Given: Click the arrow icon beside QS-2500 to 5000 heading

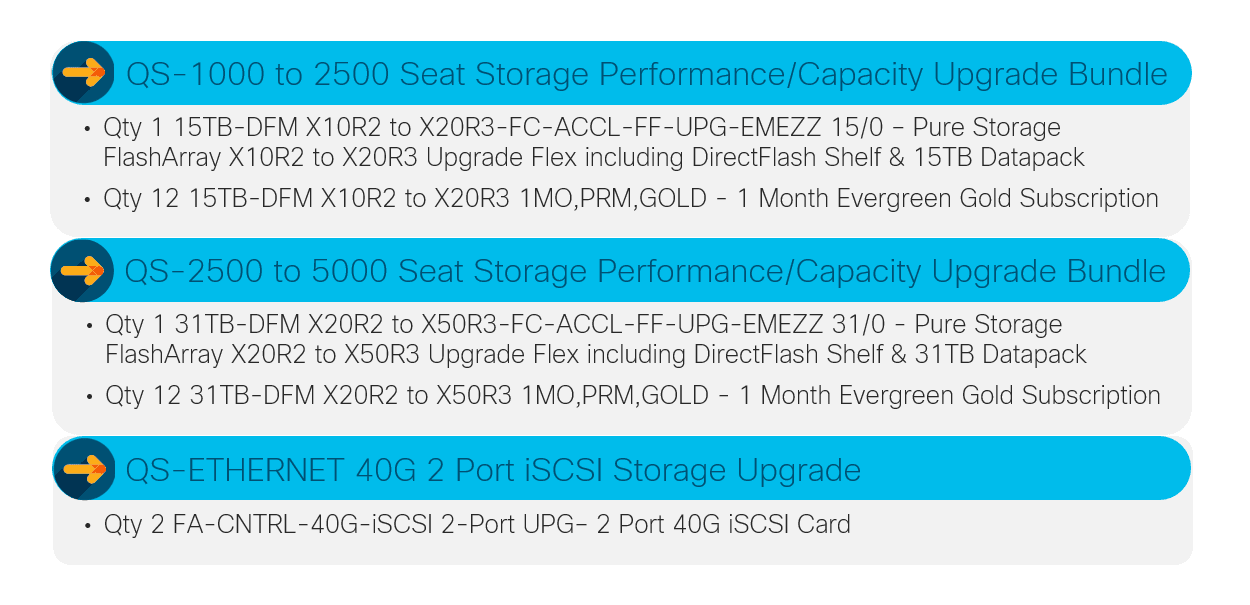Looking at the screenshot, I should pyautogui.click(x=84, y=270).
